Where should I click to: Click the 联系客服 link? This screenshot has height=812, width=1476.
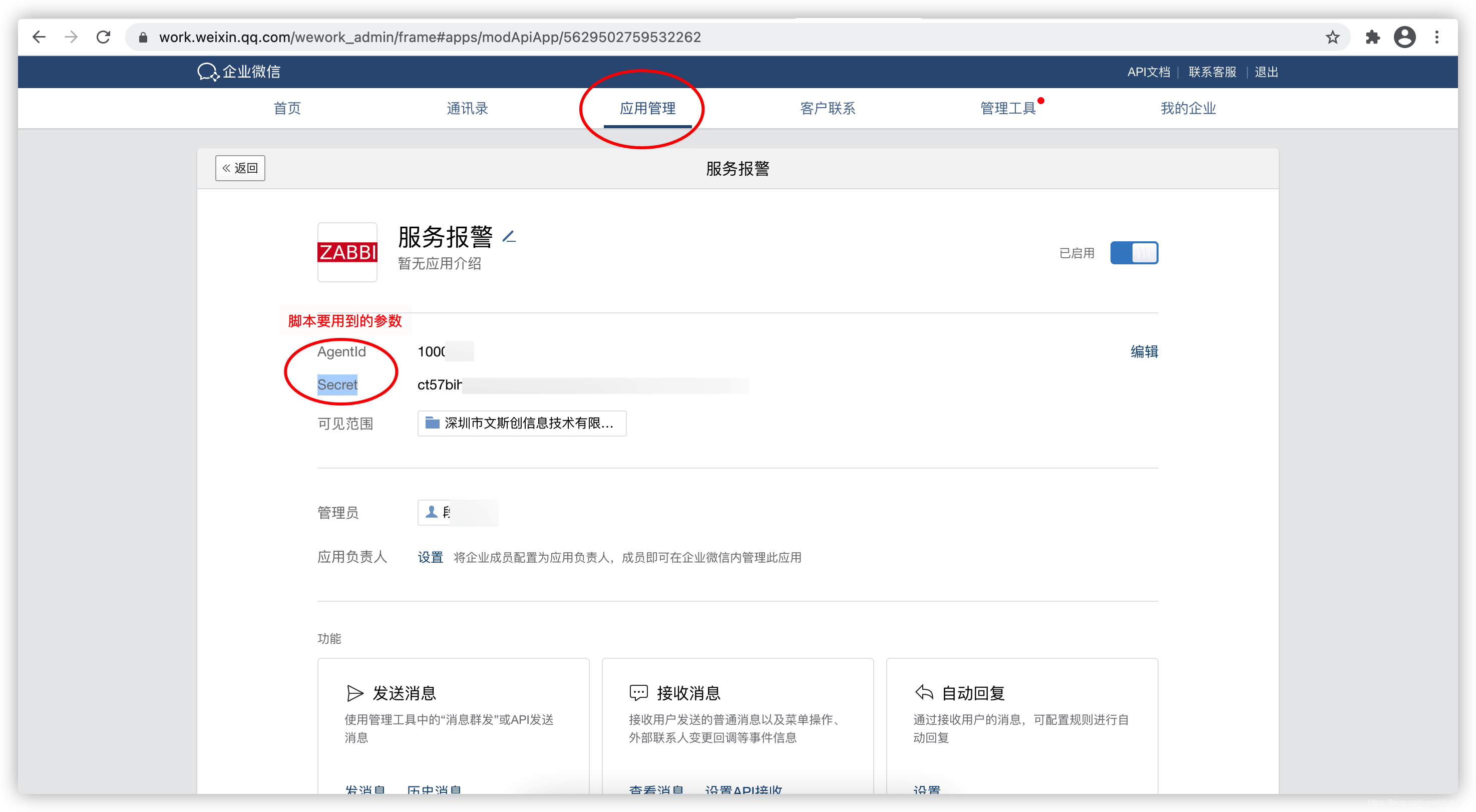point(1212,72)
